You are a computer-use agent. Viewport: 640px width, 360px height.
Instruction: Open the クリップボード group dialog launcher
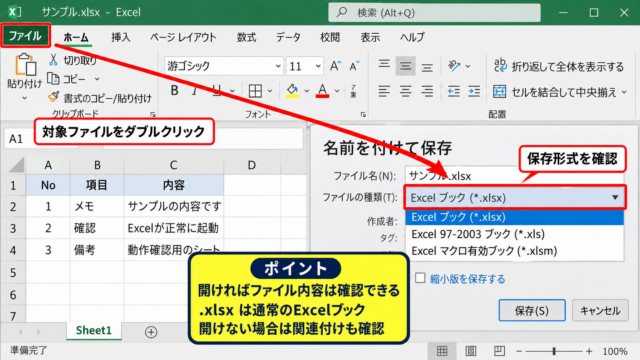153,115
